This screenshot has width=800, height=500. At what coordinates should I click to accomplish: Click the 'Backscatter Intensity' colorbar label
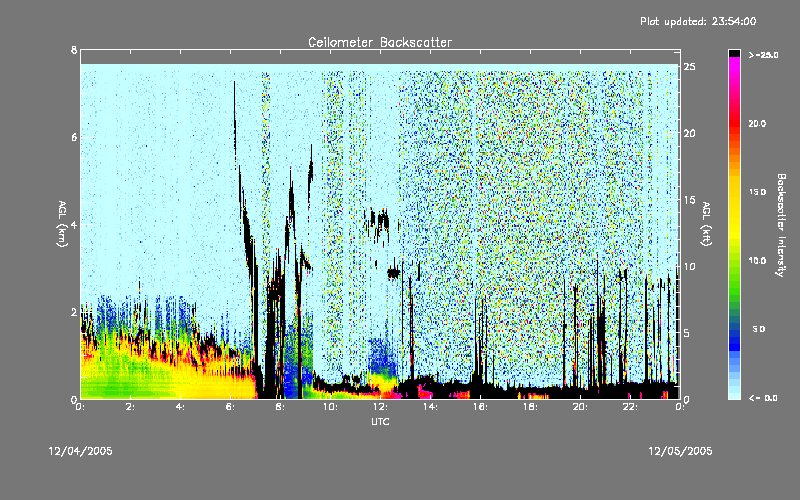pos(781,225)
